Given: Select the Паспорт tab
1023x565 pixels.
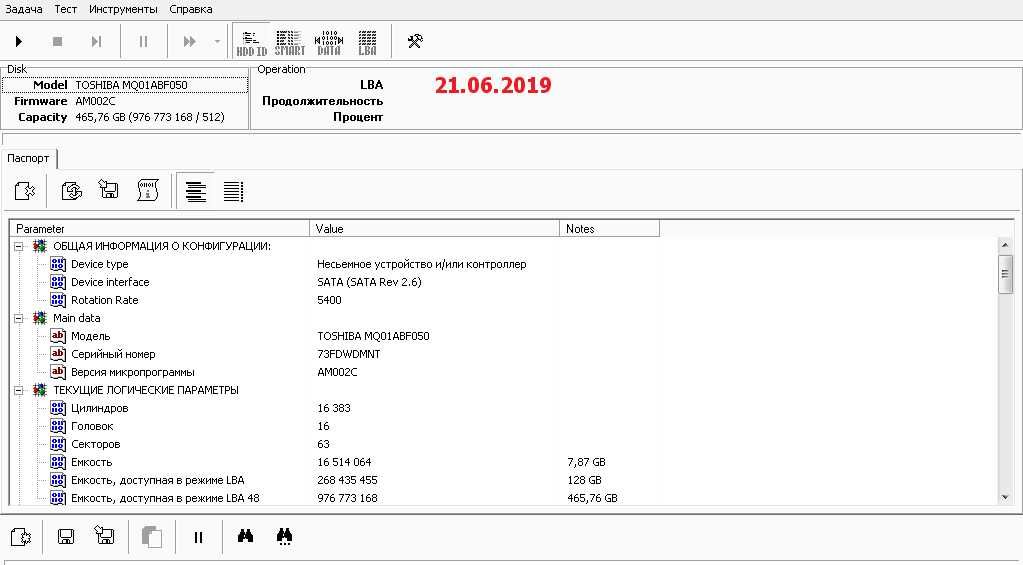Looking at the screenshot, I should coord(28,159).
